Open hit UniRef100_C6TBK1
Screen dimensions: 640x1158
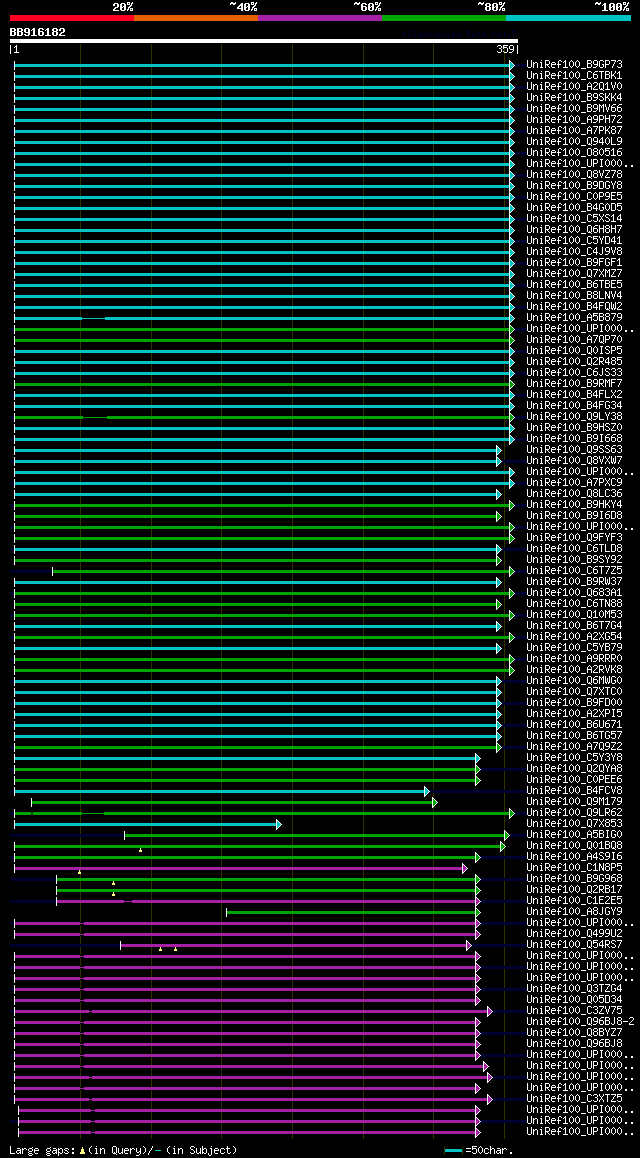574,75
